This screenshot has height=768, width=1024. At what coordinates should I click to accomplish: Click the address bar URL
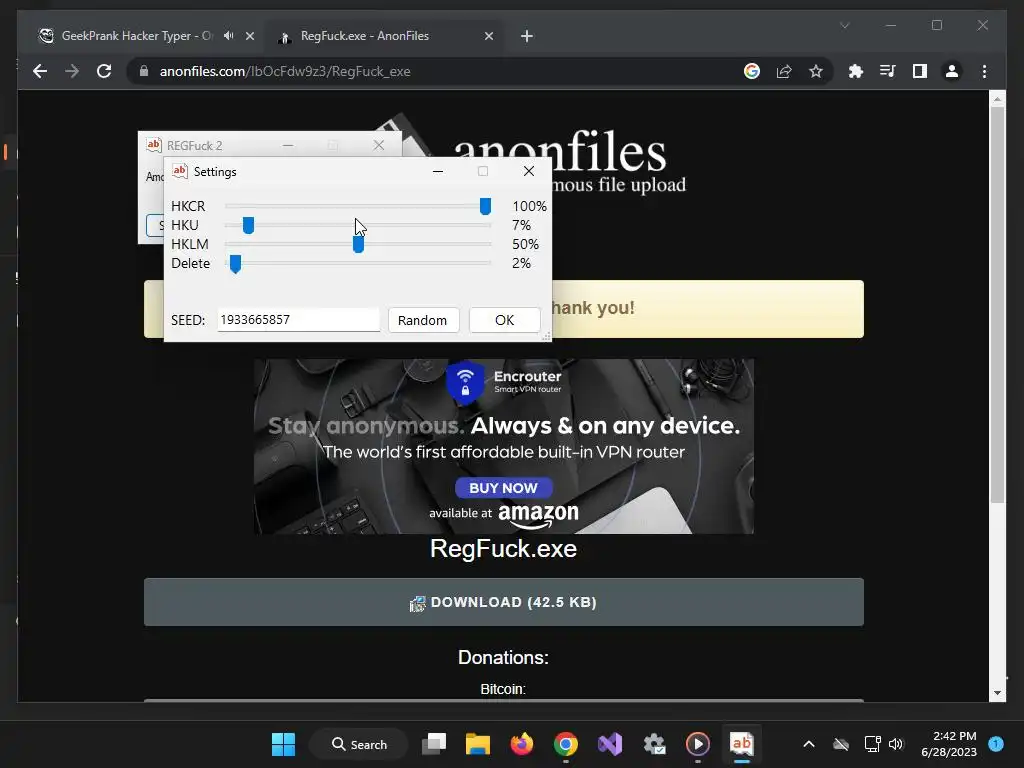pyautogui.click(x=285, y=71)
